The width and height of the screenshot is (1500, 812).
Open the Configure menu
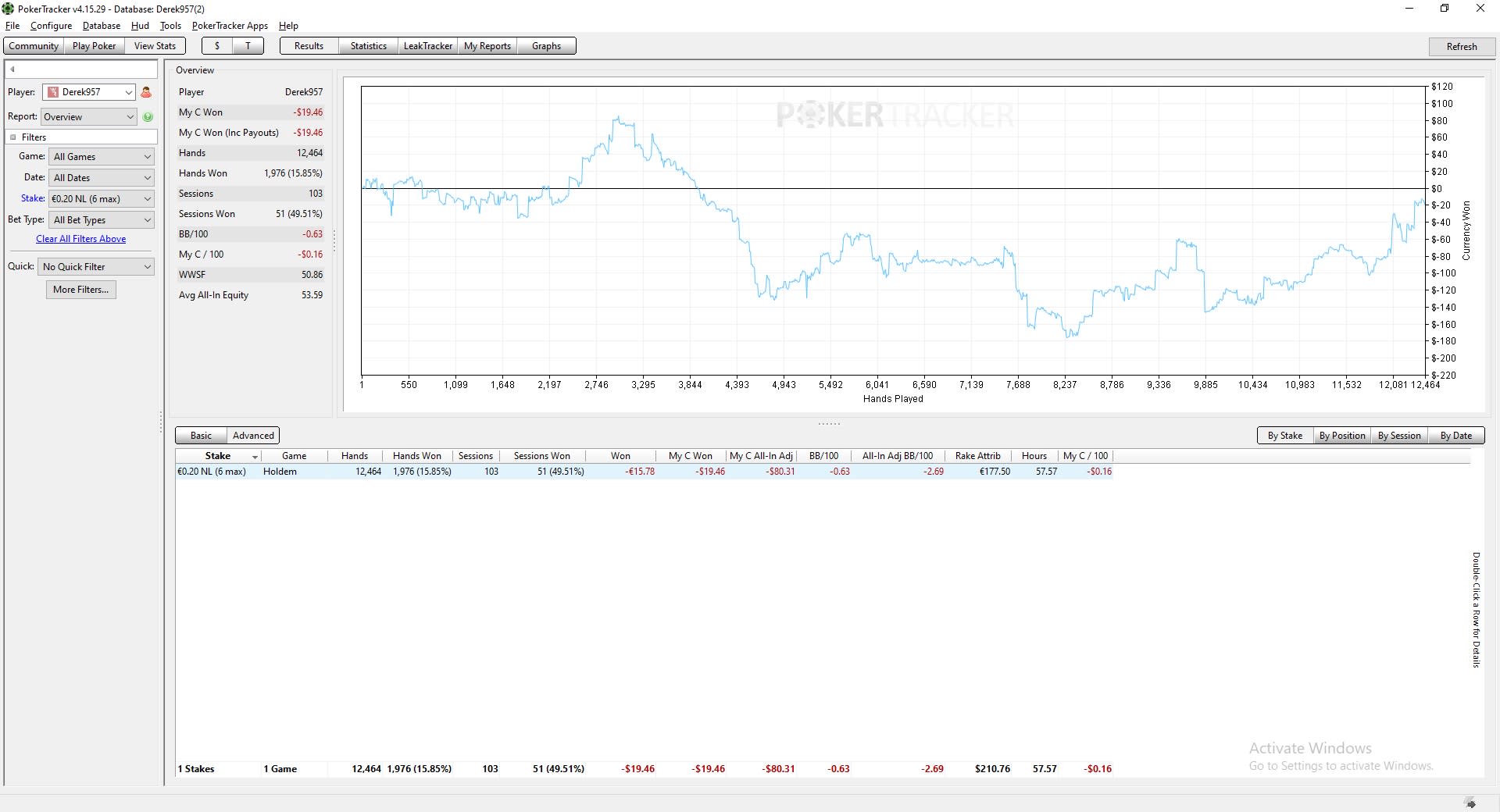pos(52,26)
